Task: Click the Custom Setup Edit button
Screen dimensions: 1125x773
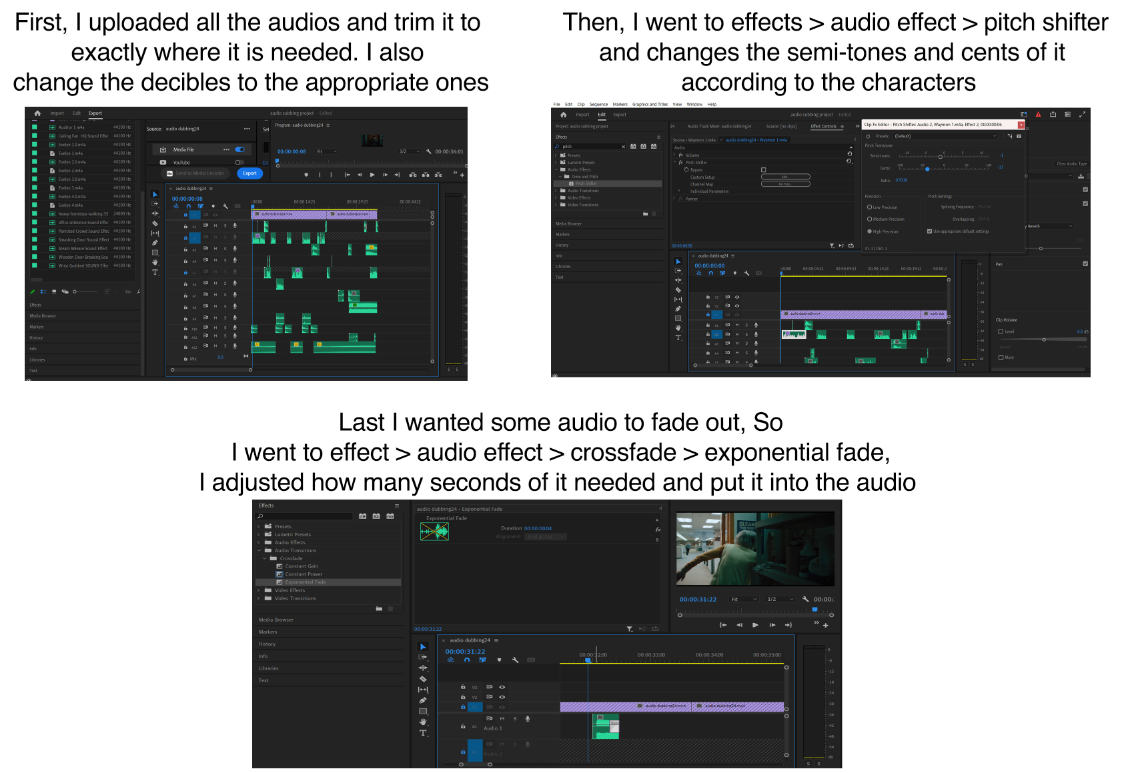Action: (x=786, y=177)
